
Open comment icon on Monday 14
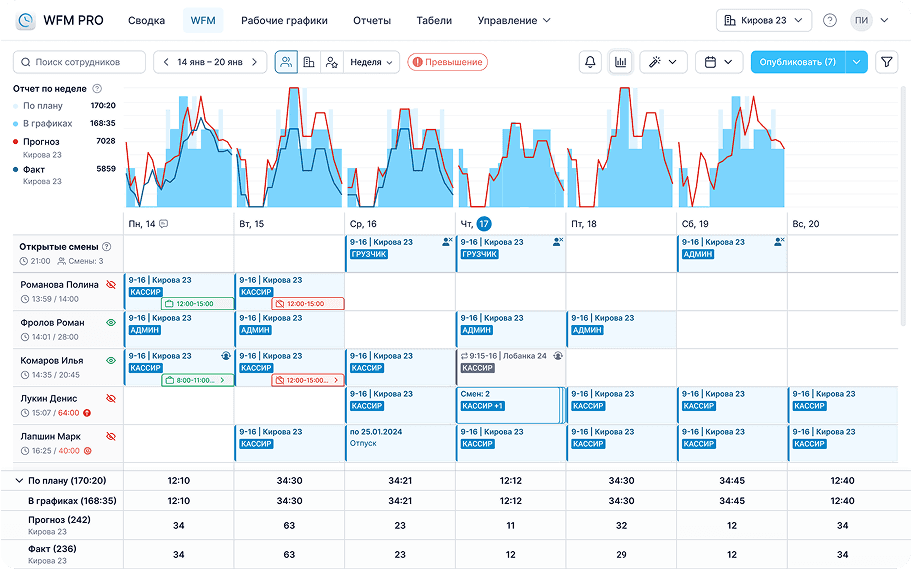pyautogui.click(x=163, y=224)
